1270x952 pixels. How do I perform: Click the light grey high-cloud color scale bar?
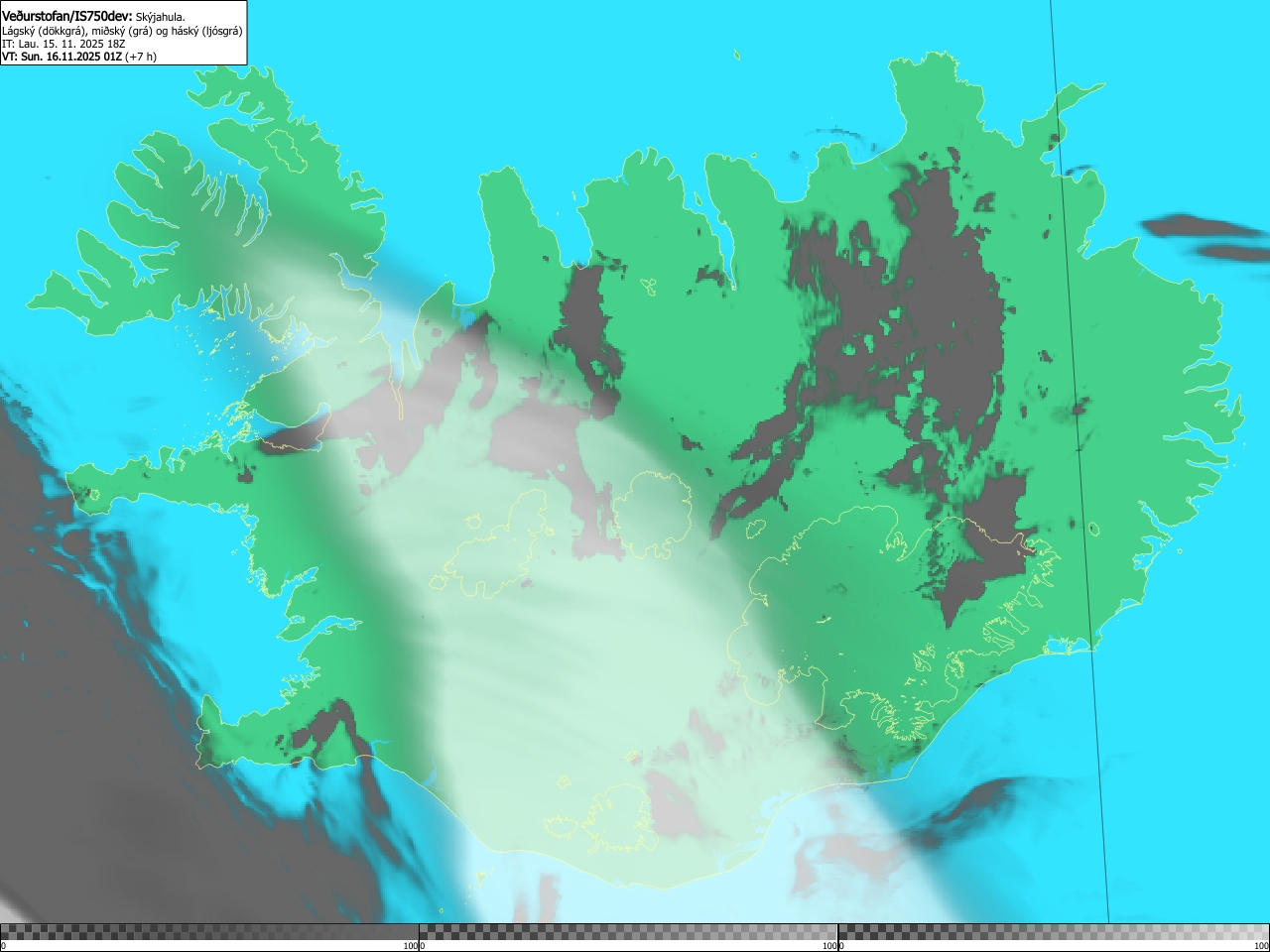tap(1054, 932)
